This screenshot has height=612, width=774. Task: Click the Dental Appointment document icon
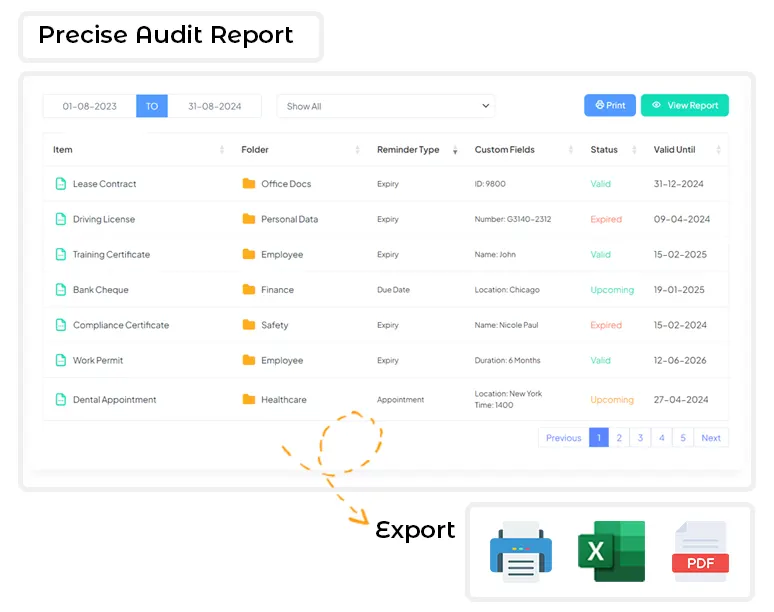click(x=61, y=400)
